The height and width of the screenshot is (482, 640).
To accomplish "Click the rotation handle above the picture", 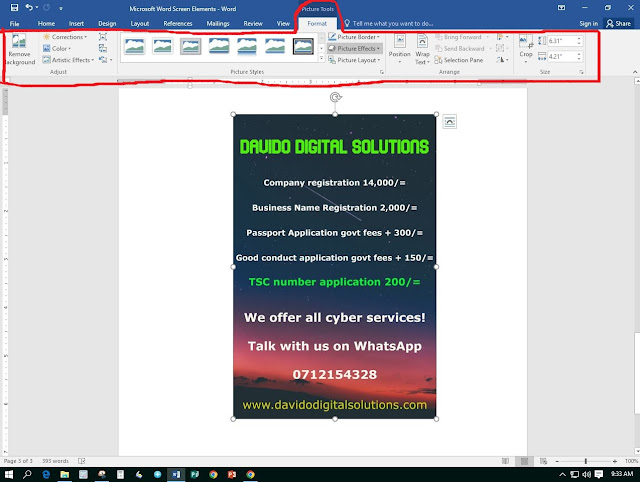I will 335,97.
